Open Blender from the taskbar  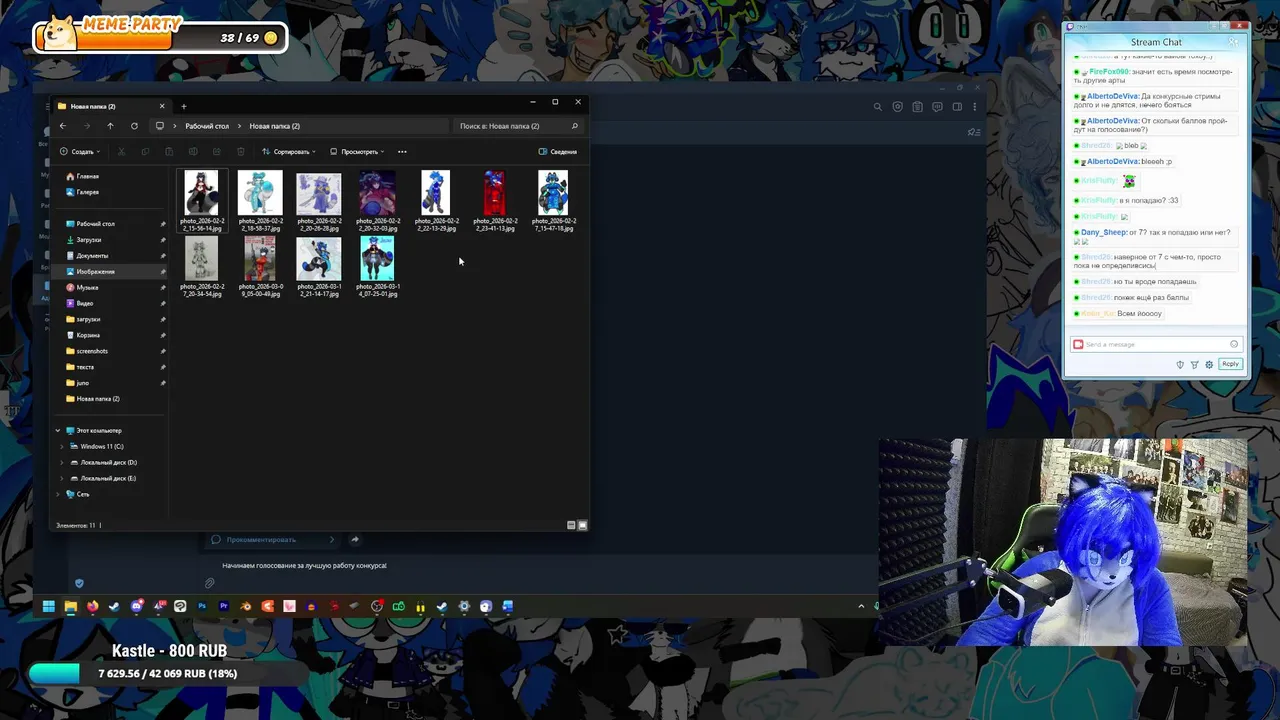point(246,606)
